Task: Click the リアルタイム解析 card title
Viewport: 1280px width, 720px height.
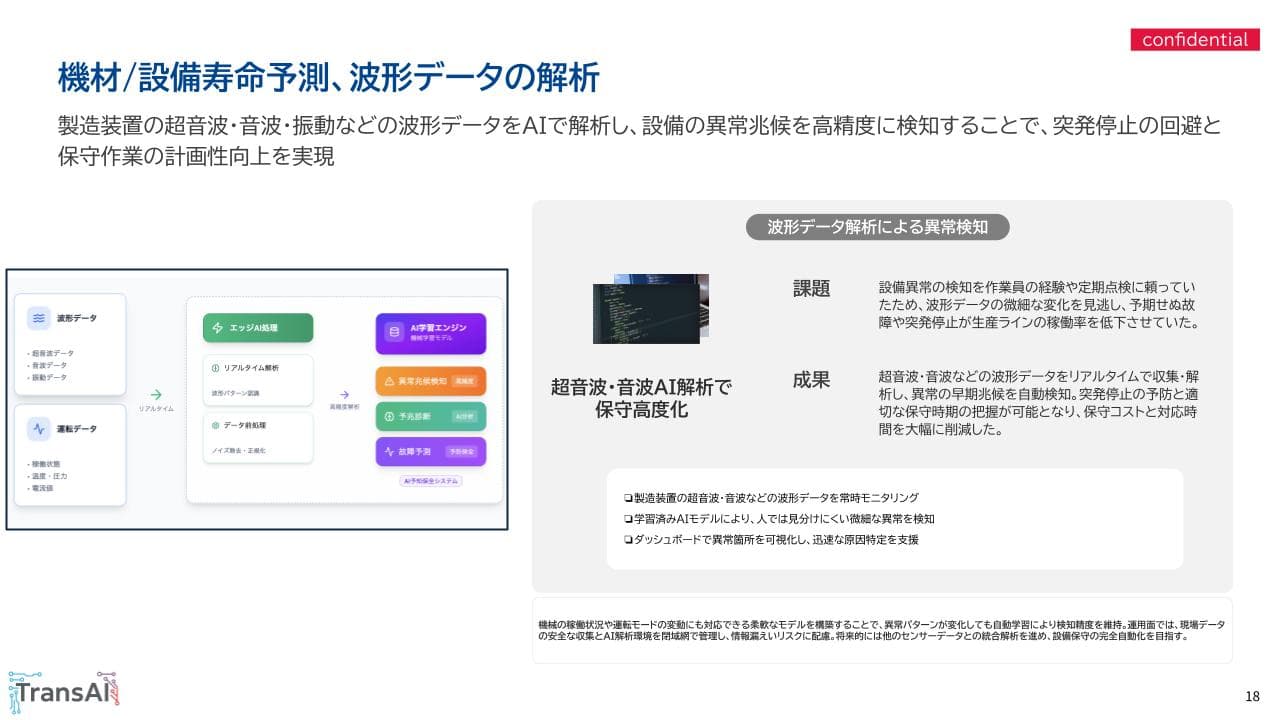Action: (x=251, y=368)
